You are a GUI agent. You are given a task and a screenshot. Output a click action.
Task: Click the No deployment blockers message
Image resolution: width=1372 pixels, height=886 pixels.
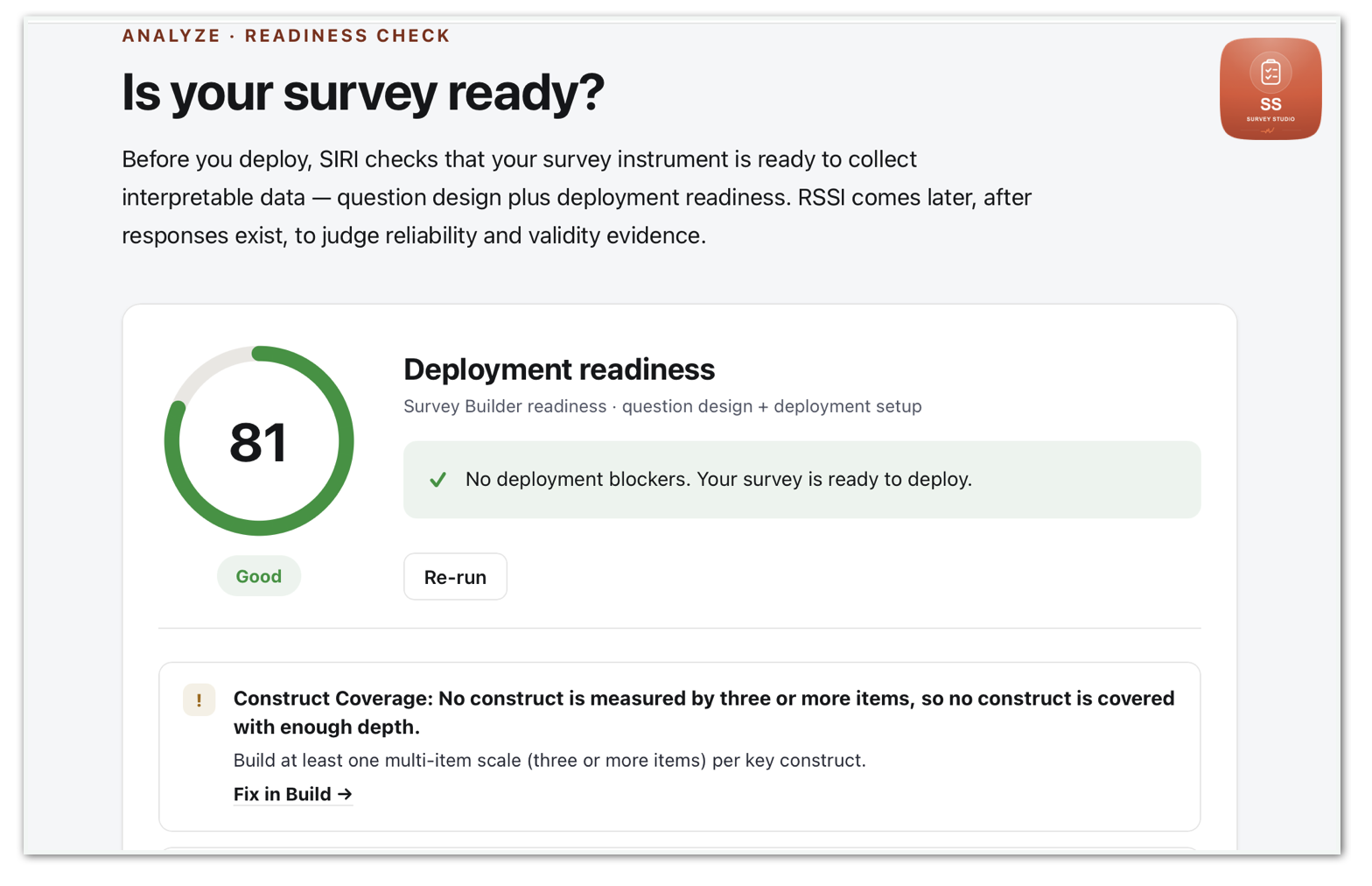801,480
